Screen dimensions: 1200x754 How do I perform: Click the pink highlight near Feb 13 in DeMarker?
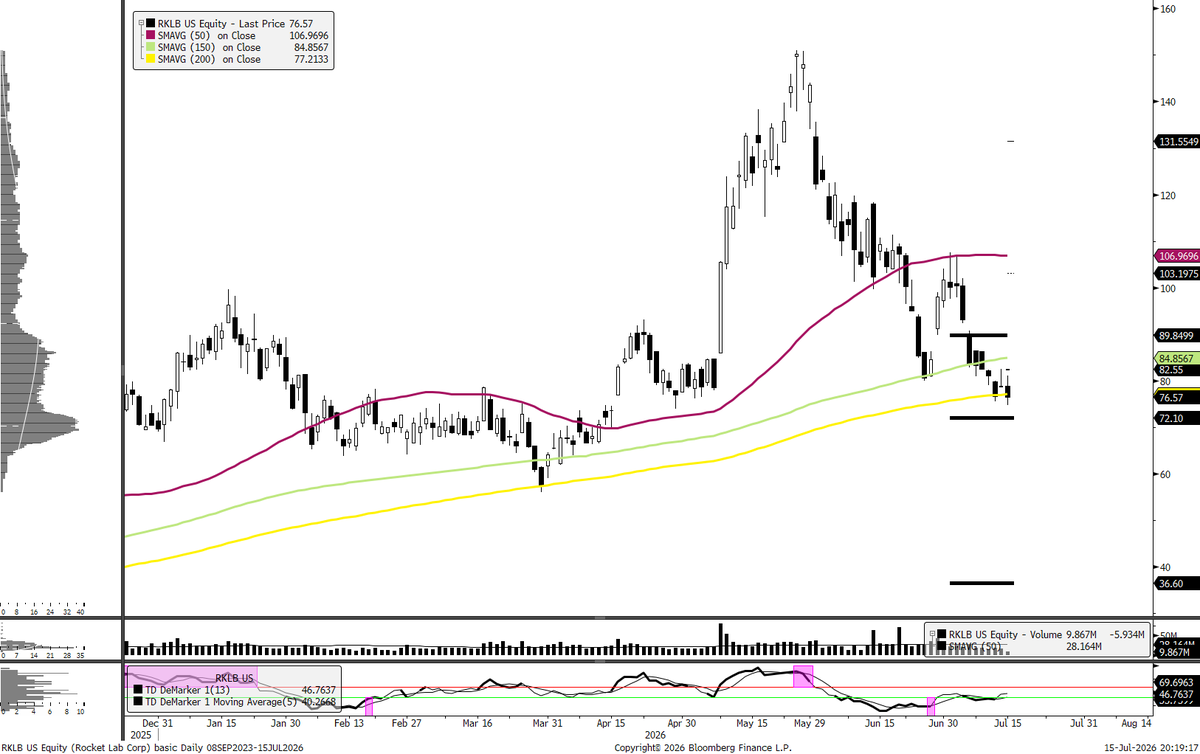coord(369,707)
